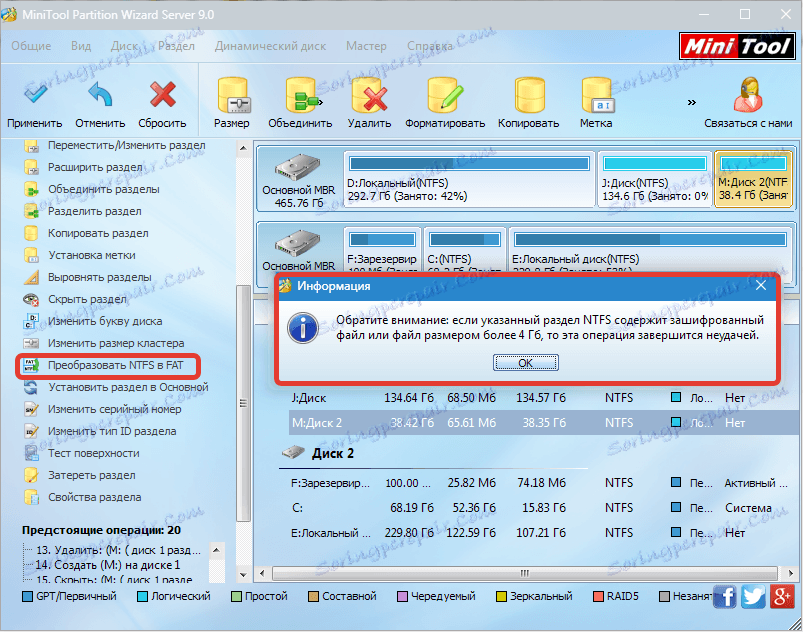Image resolution: width=803 pixels, height=632 pixels.
Task: Click Разделить раздел in sidebar
Action: [95, 212]
